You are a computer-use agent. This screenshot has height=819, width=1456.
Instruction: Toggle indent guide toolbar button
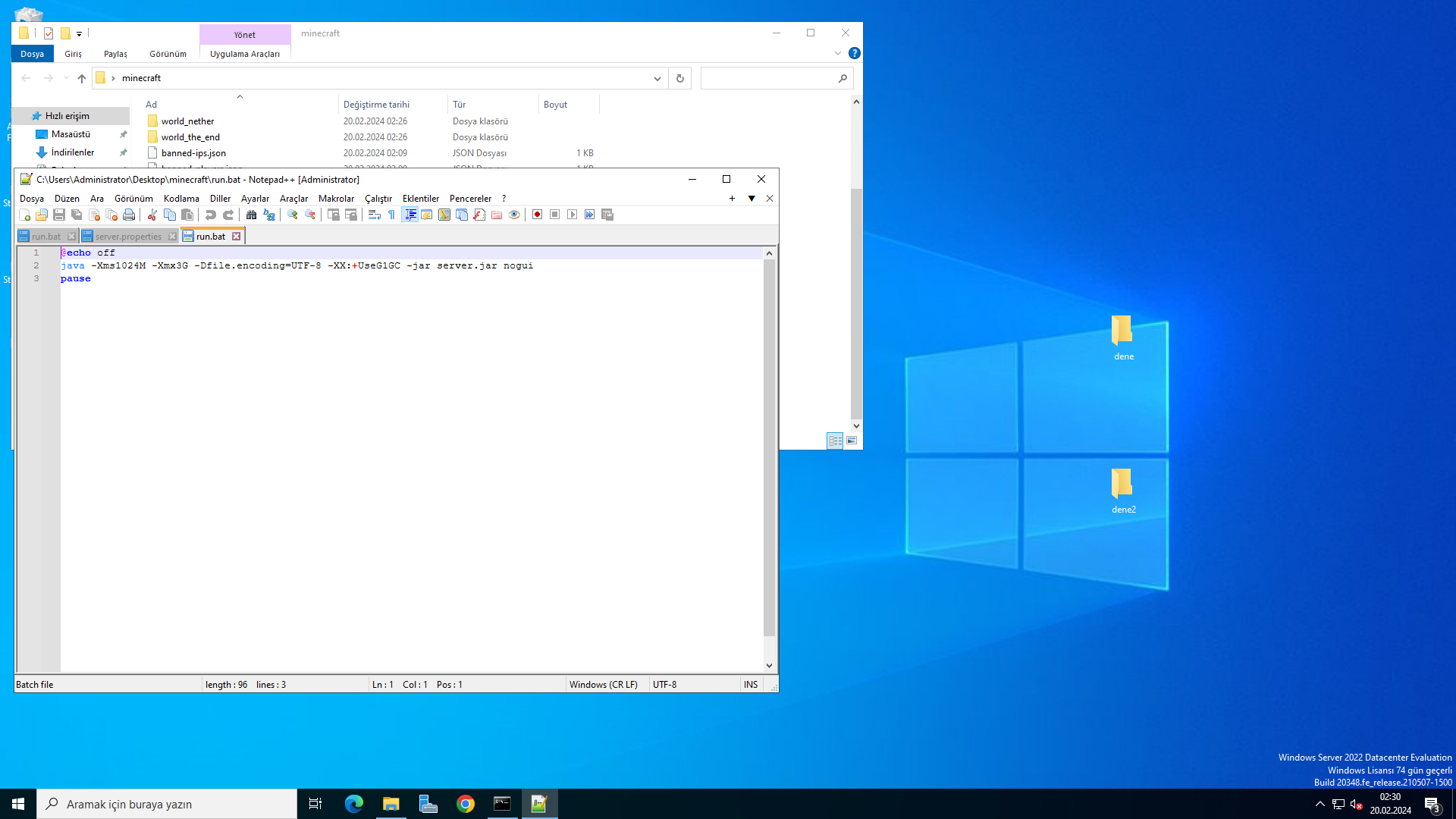(x=410, y=215)
